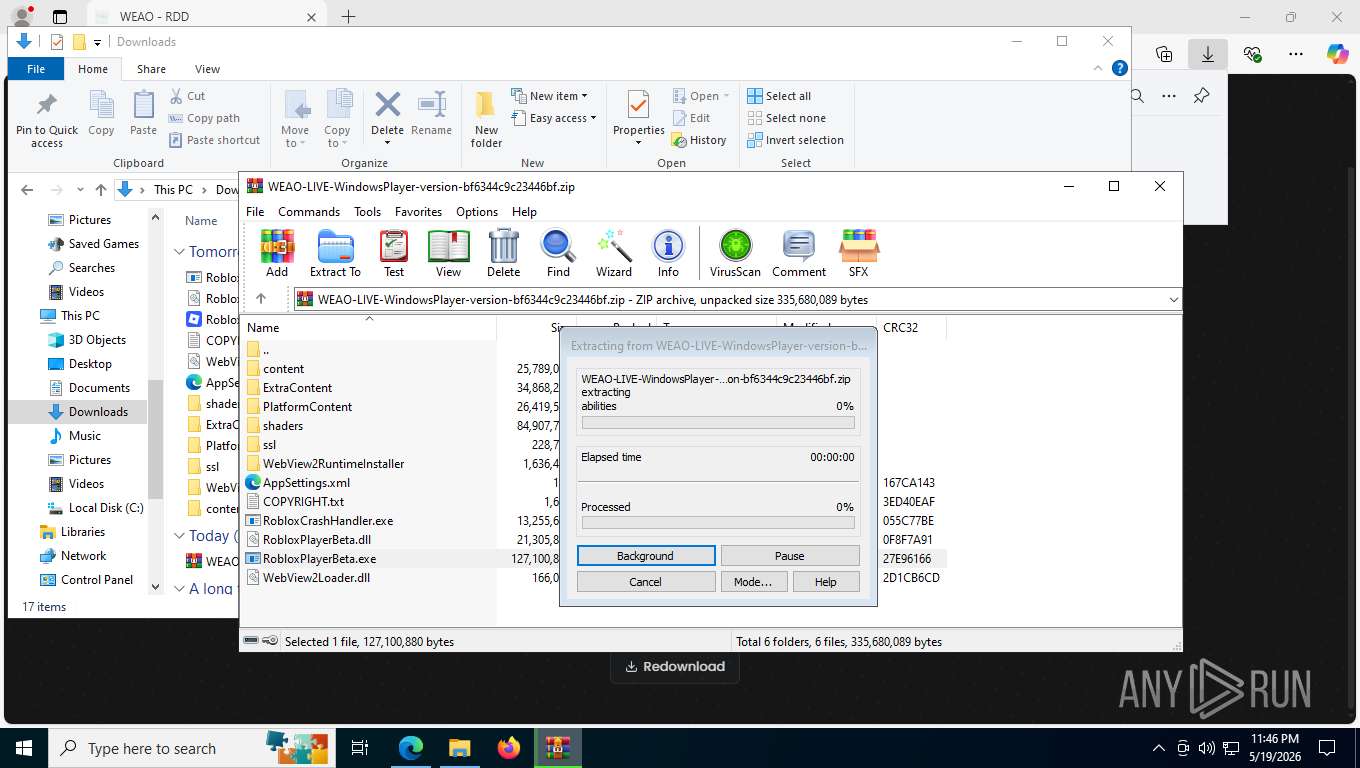Open the WinRAR Commands menu
Viewport: 1360px width, 768px height.
point(309,212)
